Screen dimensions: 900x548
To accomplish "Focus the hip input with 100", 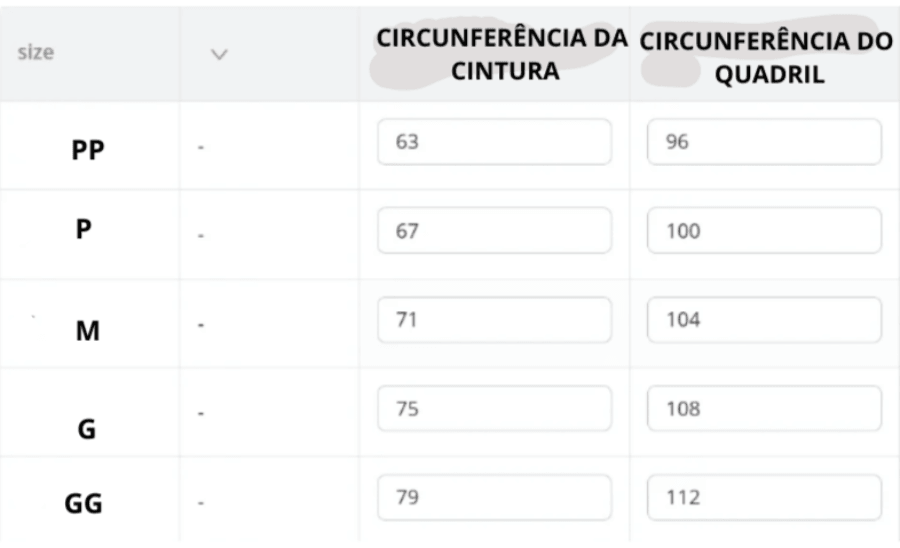I will pos(764,231).
